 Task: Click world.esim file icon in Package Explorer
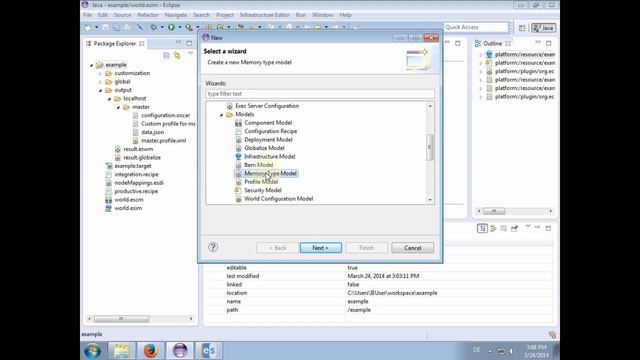click(108, 208)
